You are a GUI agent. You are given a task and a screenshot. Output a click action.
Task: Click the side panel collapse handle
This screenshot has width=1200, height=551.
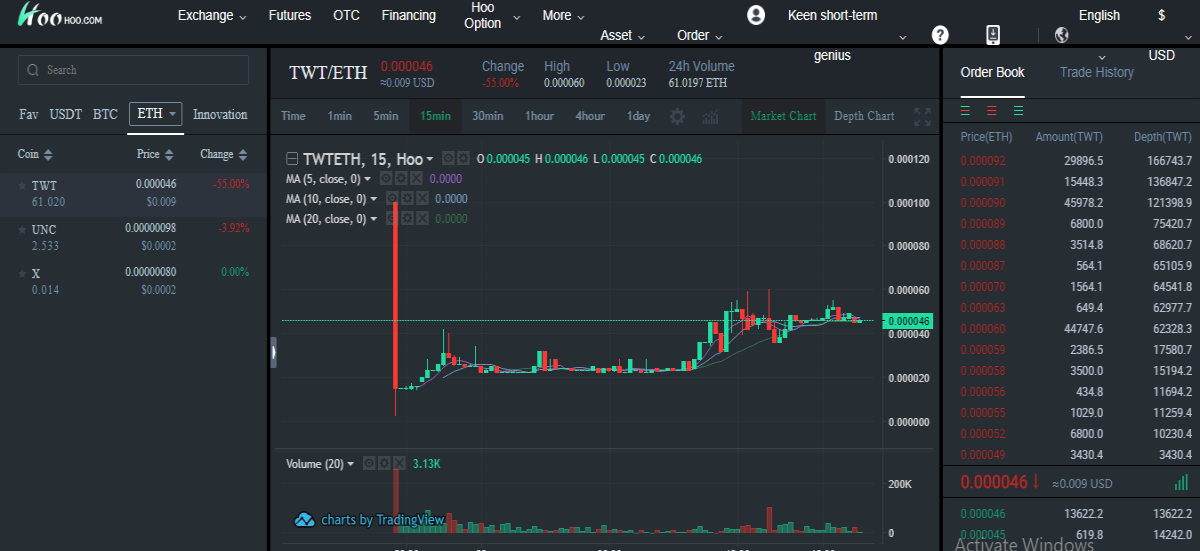[x=274, y=353]
